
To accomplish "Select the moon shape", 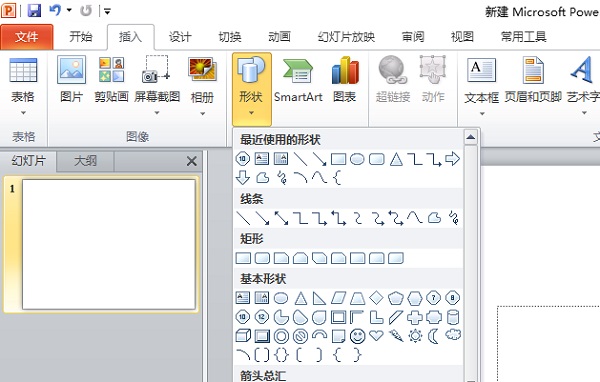I will click(x=433, y=336).
